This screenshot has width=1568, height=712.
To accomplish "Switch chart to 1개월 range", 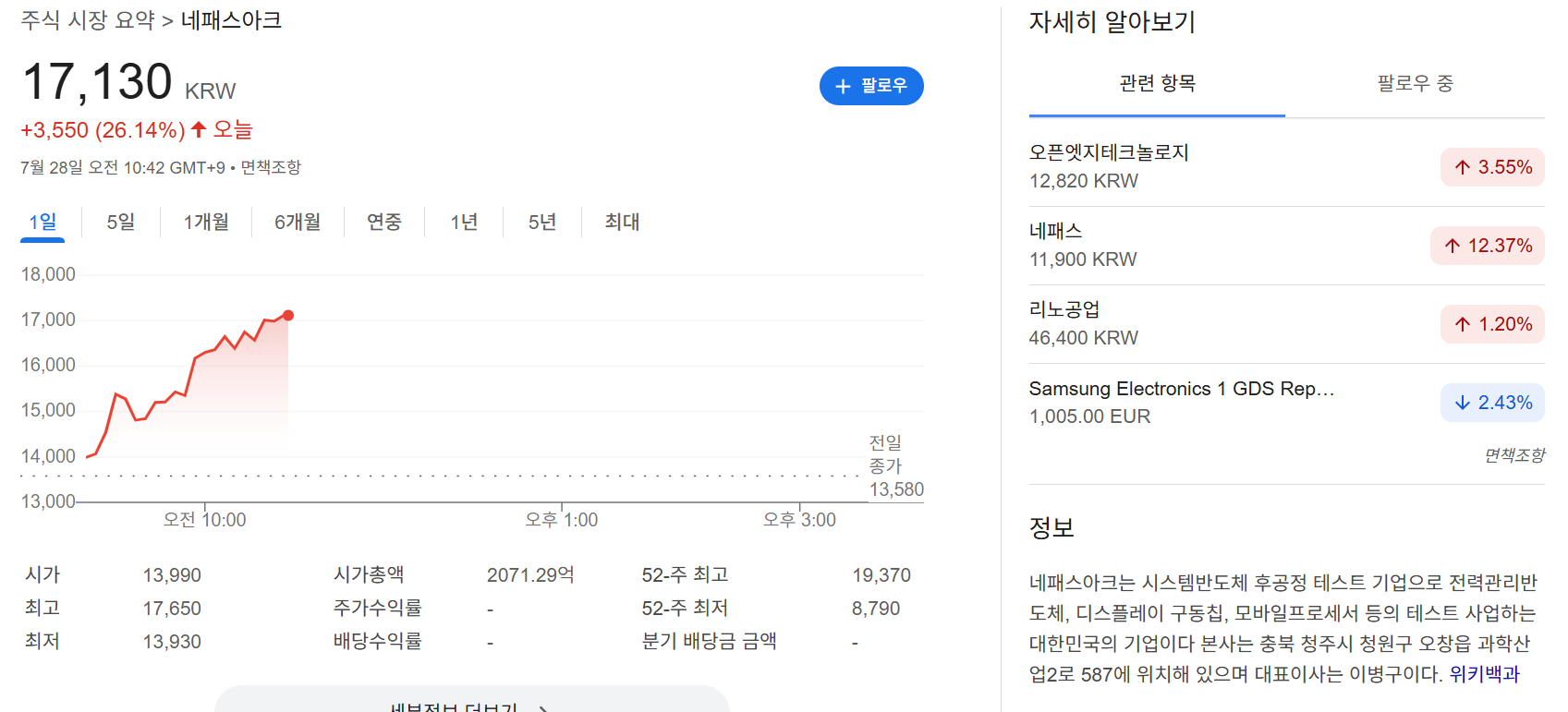I will 206,222.
